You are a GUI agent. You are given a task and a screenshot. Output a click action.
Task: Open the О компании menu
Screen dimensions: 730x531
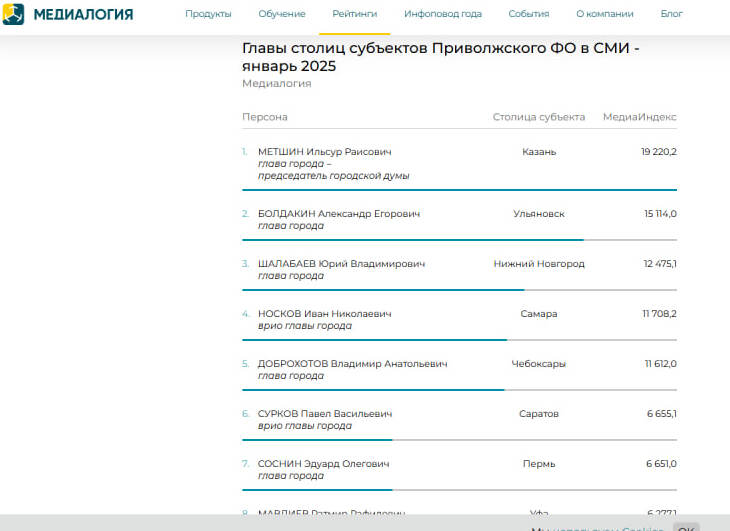[604, 14]
